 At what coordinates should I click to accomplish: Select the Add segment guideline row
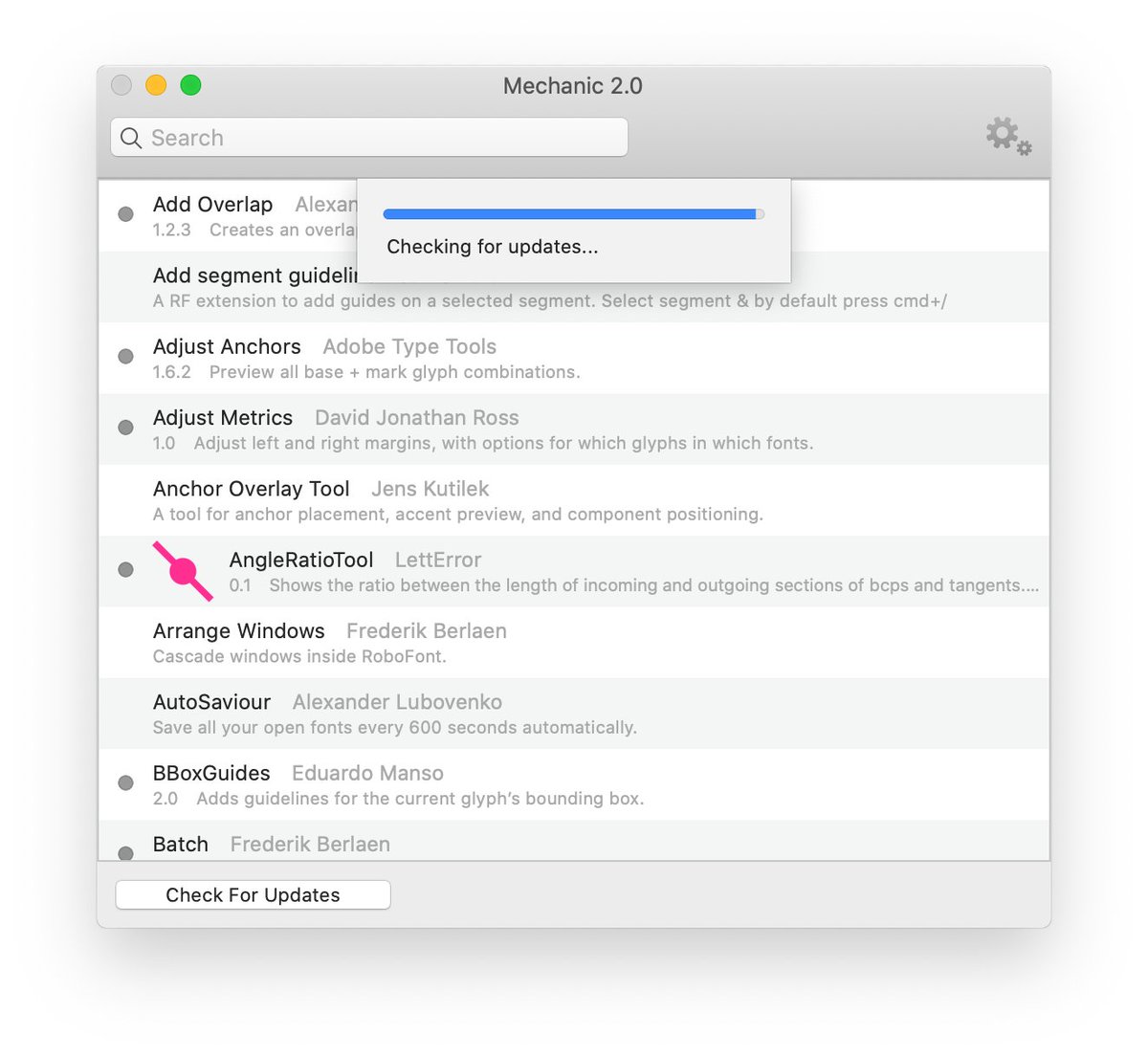click(574, 287)
